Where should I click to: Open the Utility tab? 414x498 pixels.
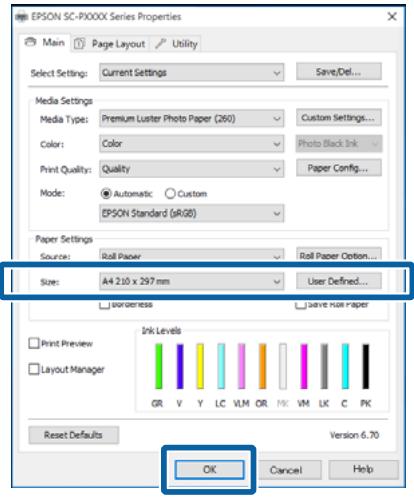click(x=177, y=44)
